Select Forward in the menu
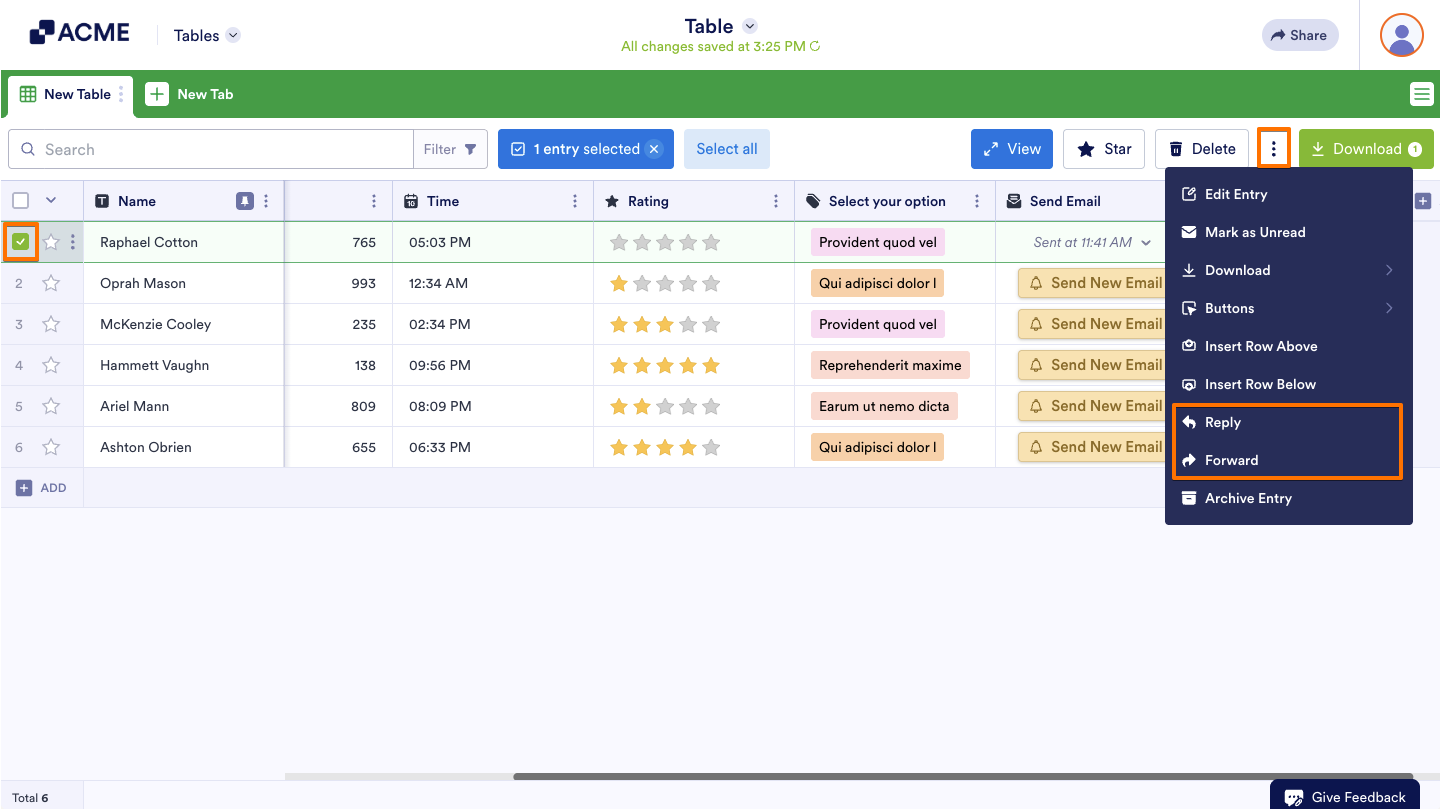The image size is (1440, 809). point(1289,460)
